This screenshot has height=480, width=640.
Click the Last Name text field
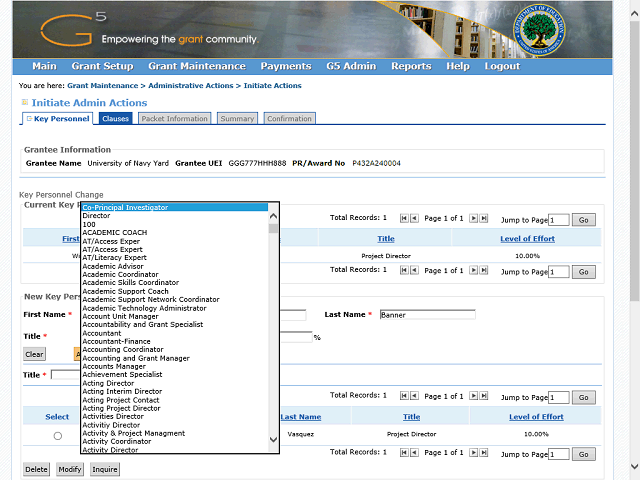427,315
